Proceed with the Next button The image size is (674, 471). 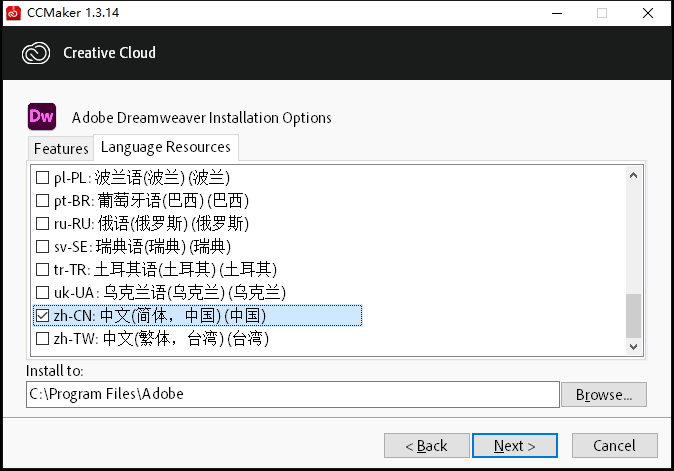click(515, 446)
